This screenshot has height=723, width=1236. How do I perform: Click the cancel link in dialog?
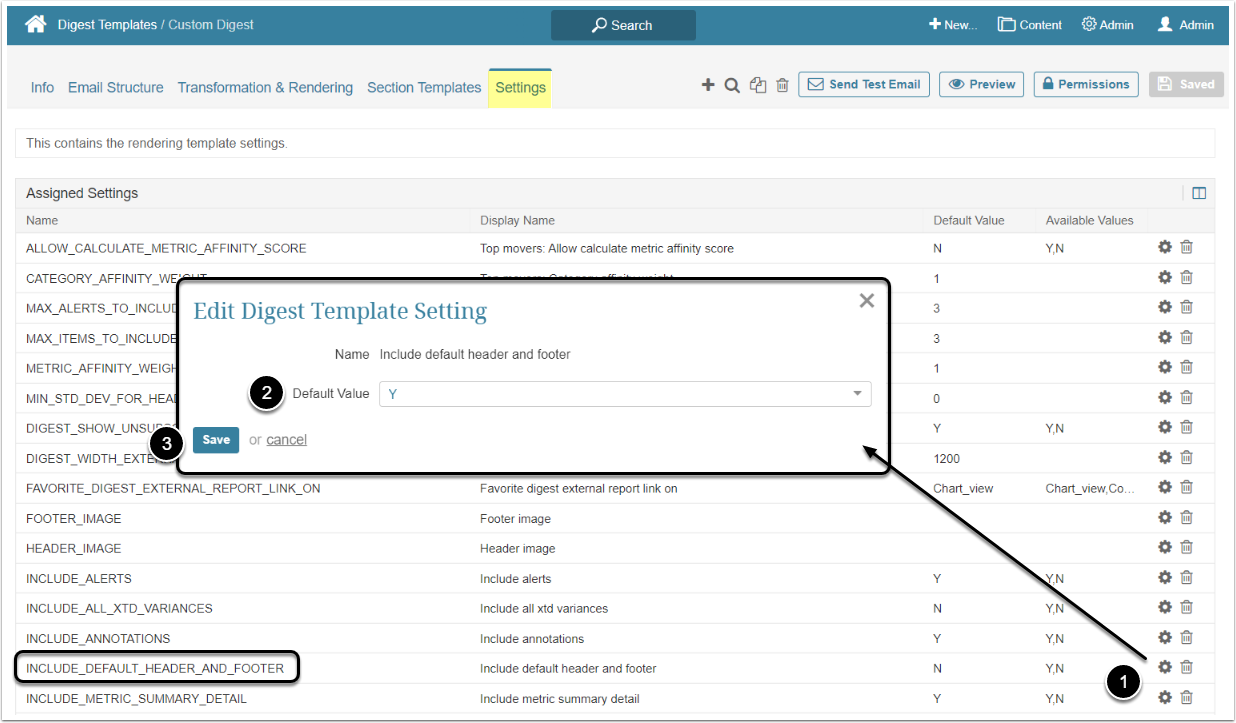(x=287, y=440)
